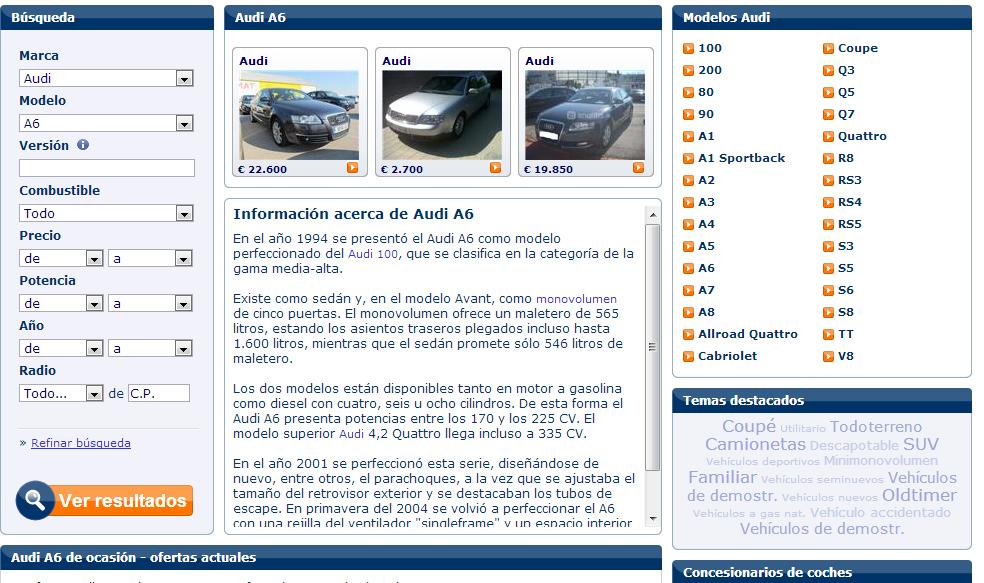Screen dimensions: 984x583
Task: Click the magnifier icon on Ver resultados
Action: [x=35, y=500]
